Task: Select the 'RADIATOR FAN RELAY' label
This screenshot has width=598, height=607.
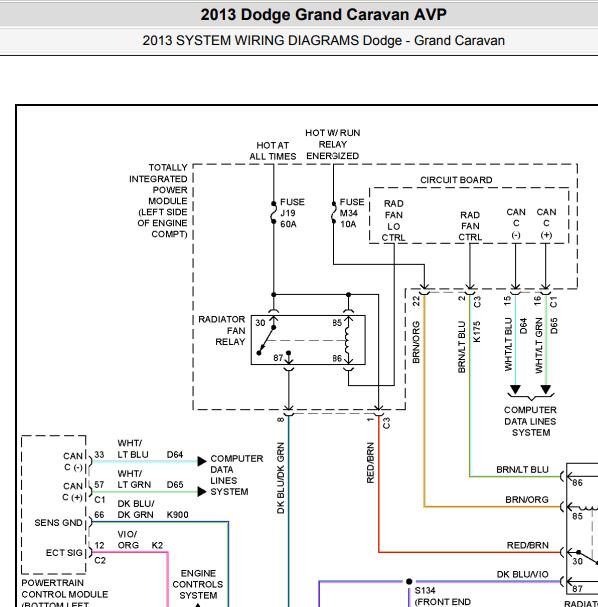Action: (x=222, y=331)
